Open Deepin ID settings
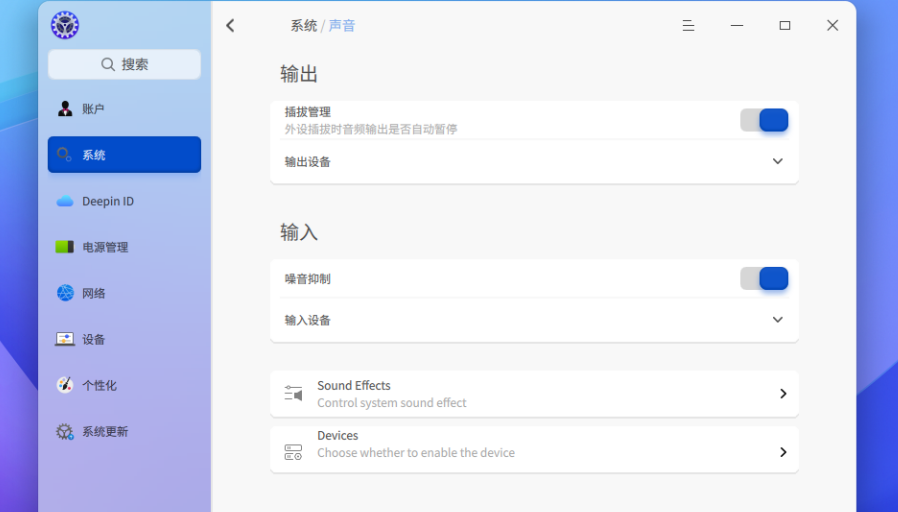898x512 pixels. click(124, 201)
